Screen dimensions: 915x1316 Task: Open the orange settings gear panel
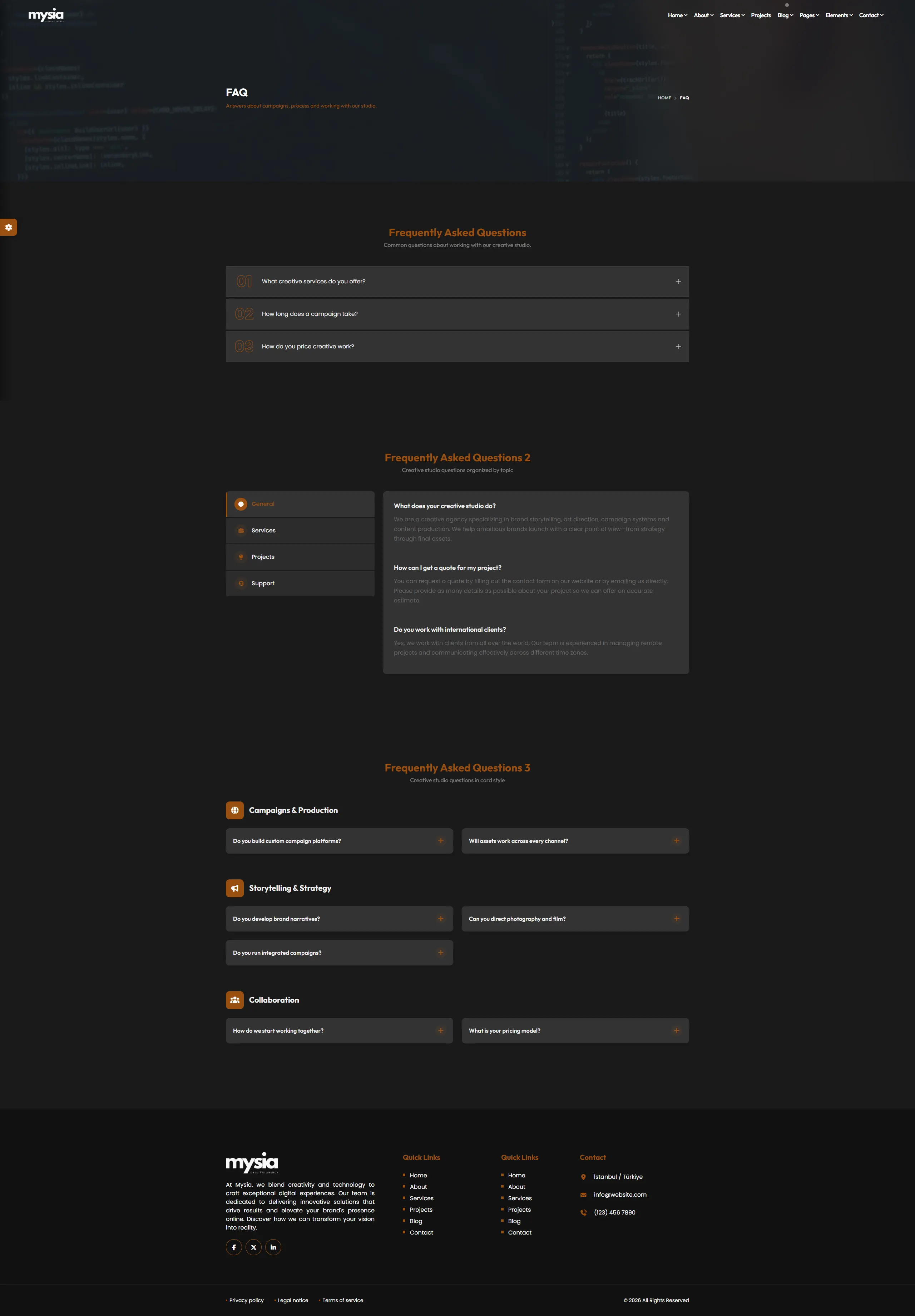[8, 228]
